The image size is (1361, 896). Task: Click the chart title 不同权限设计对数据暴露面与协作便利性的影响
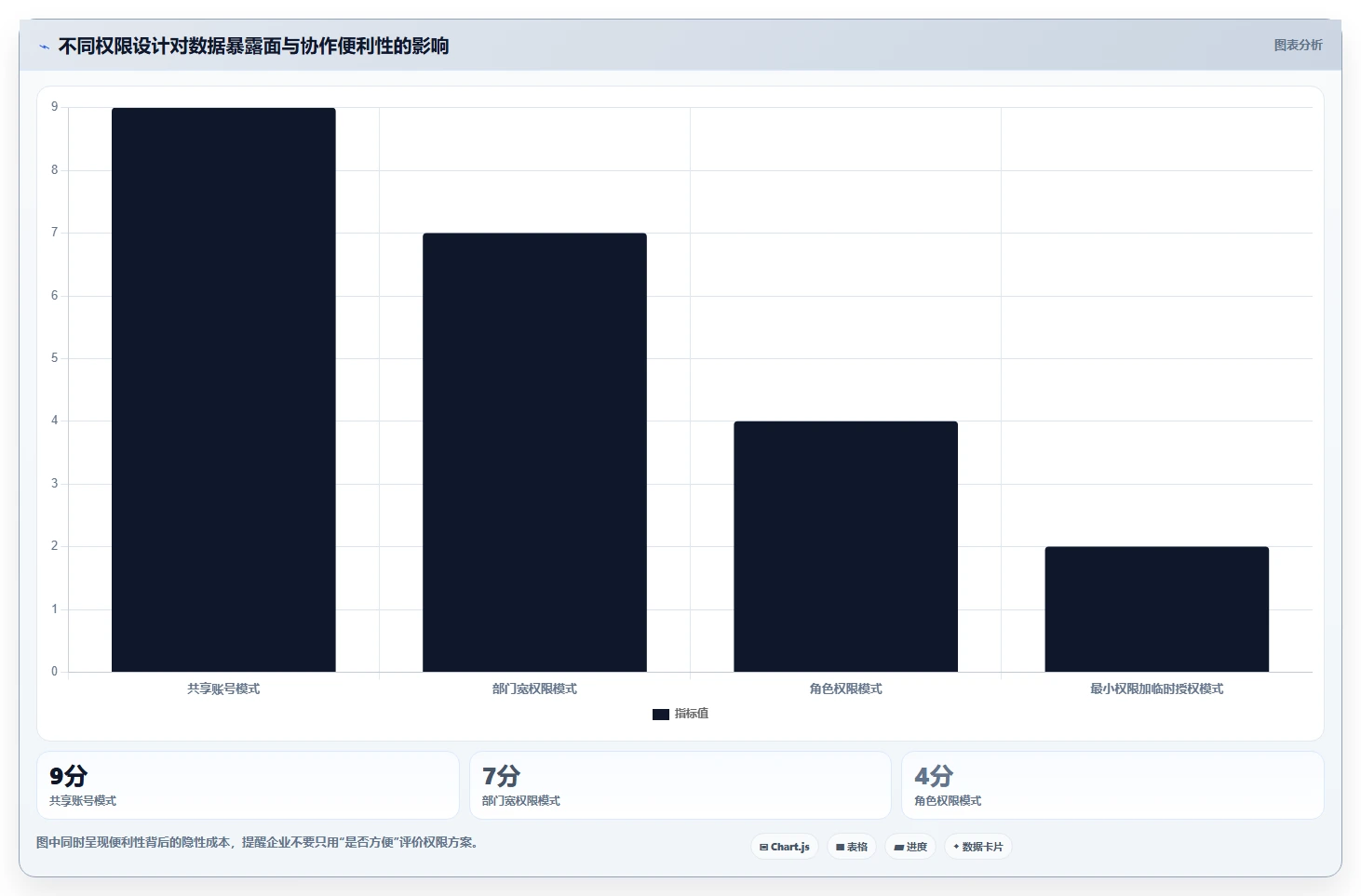pos(253,47)
